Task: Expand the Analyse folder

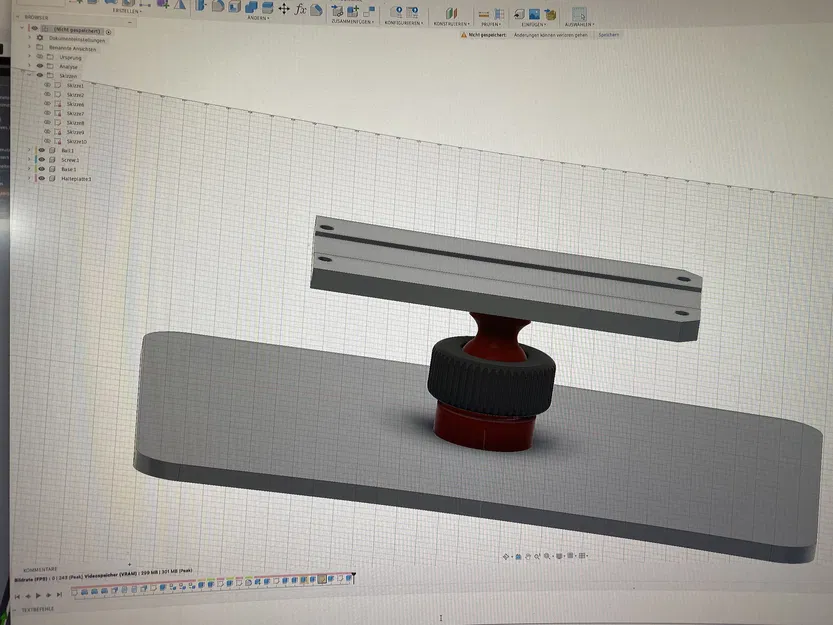Action: coord(28,65)
